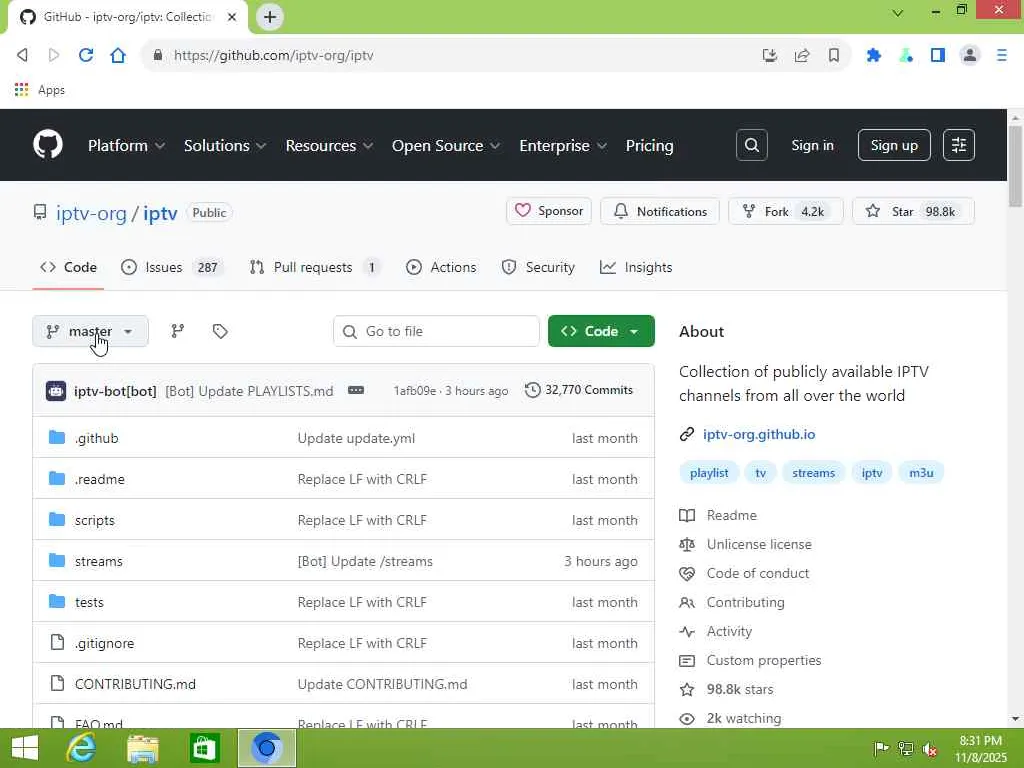The width and height of the screenshot is (1024, 768).
Task: Open browser main menu hamburger
Action: click(x=1002, y=56)
